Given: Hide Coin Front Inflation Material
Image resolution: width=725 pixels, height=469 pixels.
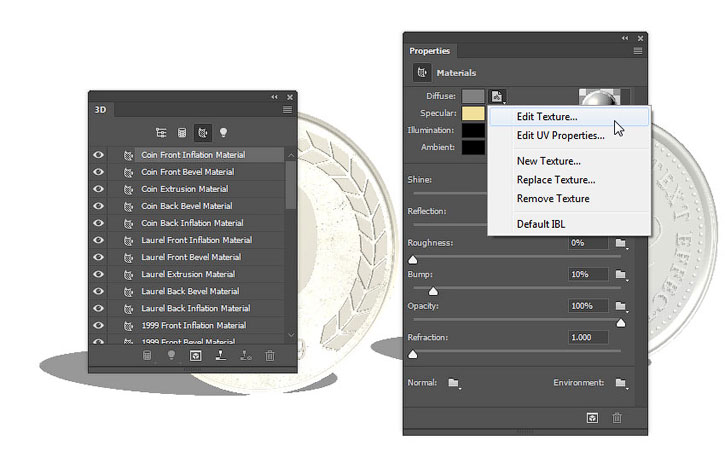Looking at the screenshot, I should [x=99, y=155].
